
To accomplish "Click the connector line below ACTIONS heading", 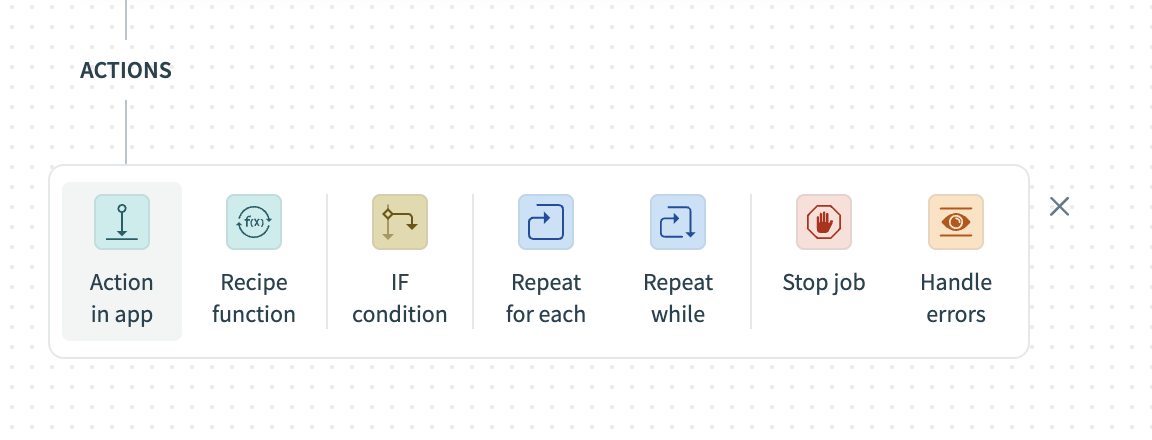I will click(126, 131).
